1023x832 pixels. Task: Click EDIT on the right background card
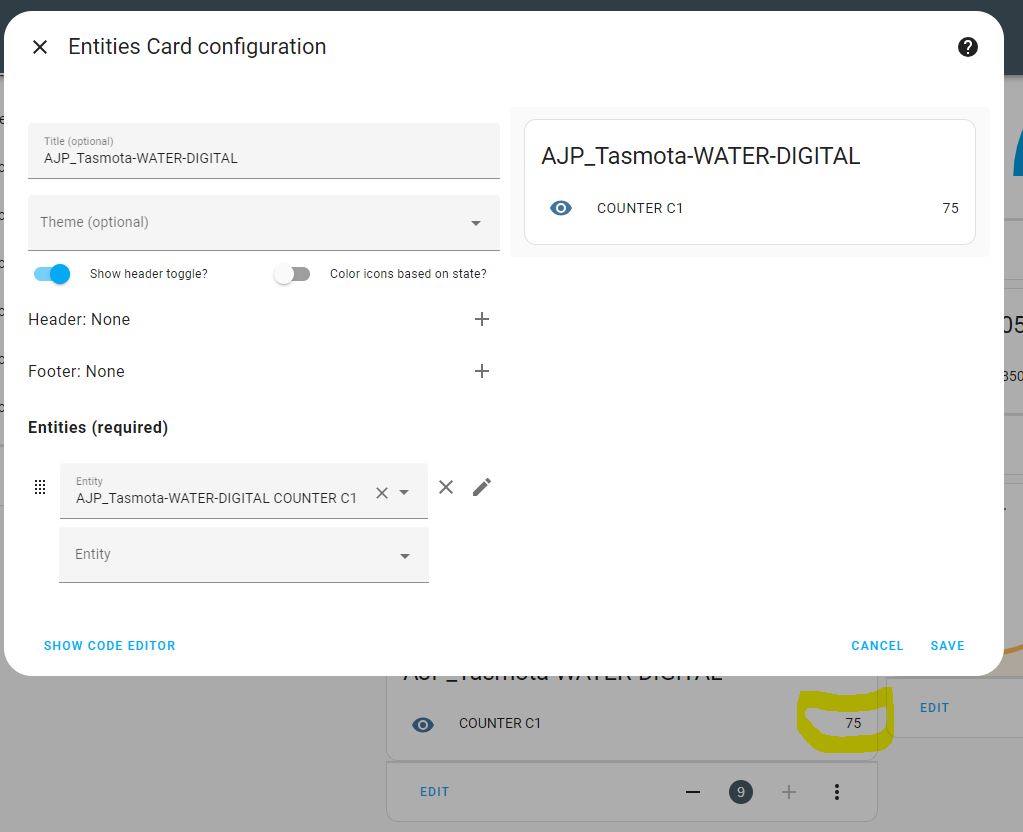(x=934, y=707)
